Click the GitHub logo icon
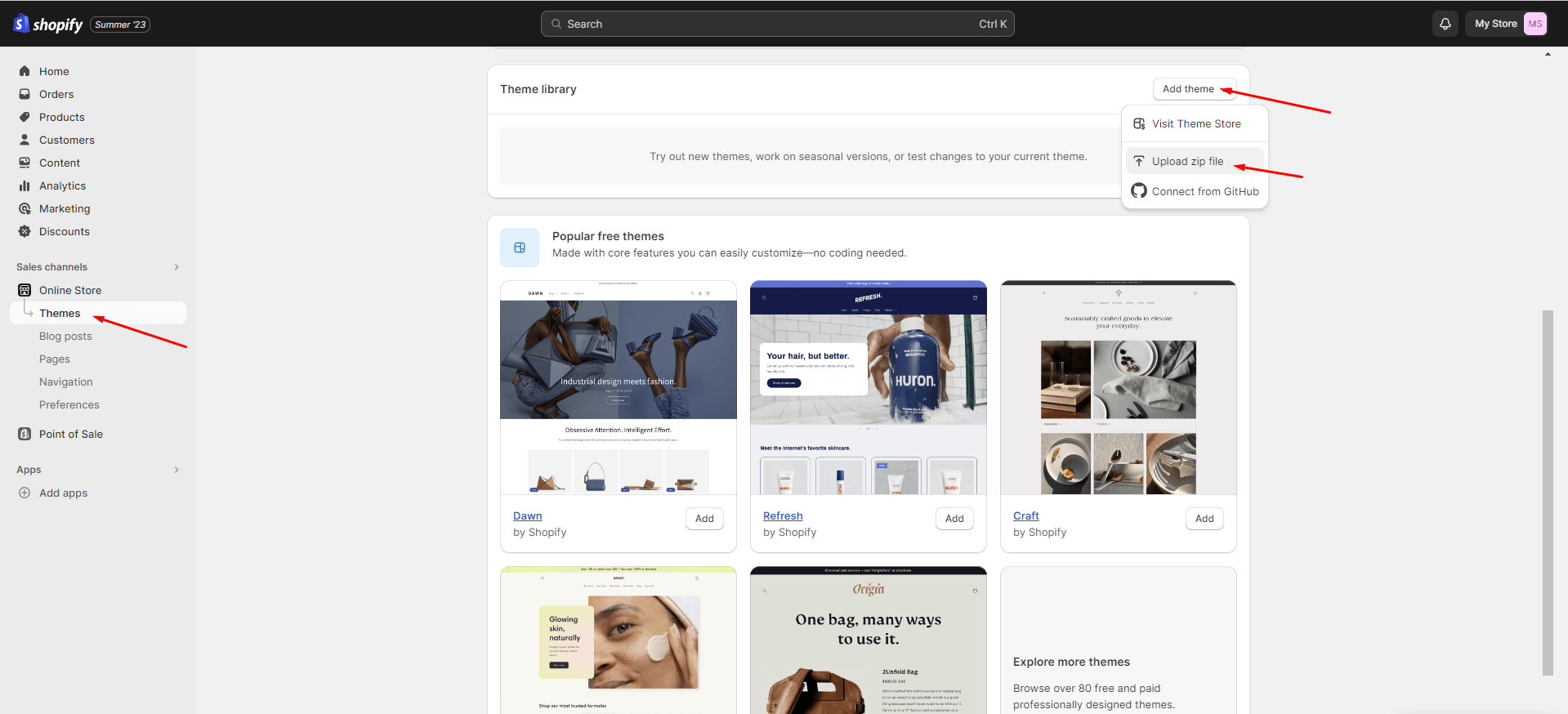Screen dimensions: 1568x714 pyautogui.click(x=1139, y=190)
